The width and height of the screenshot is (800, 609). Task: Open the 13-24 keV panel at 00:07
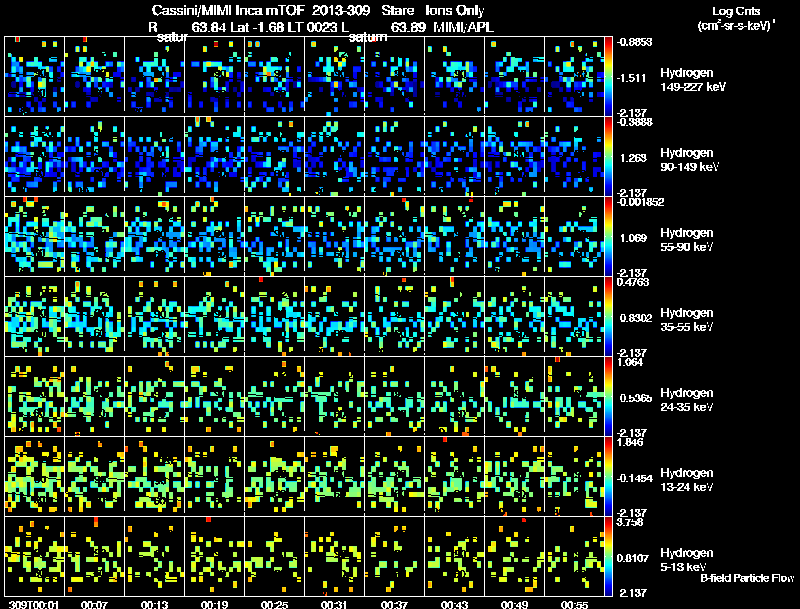pyautogui.click(x=94, y=475)
